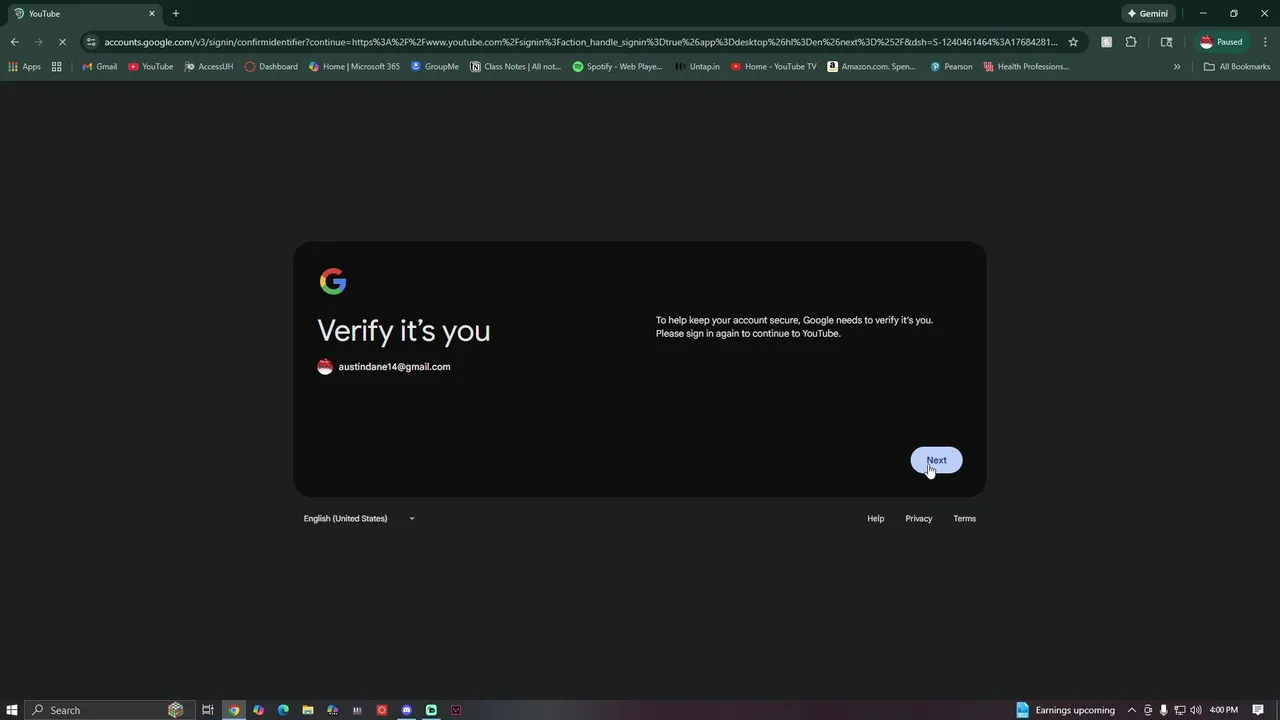
Task: Click the Chrome taskbar icon
Action: (234, 710)
